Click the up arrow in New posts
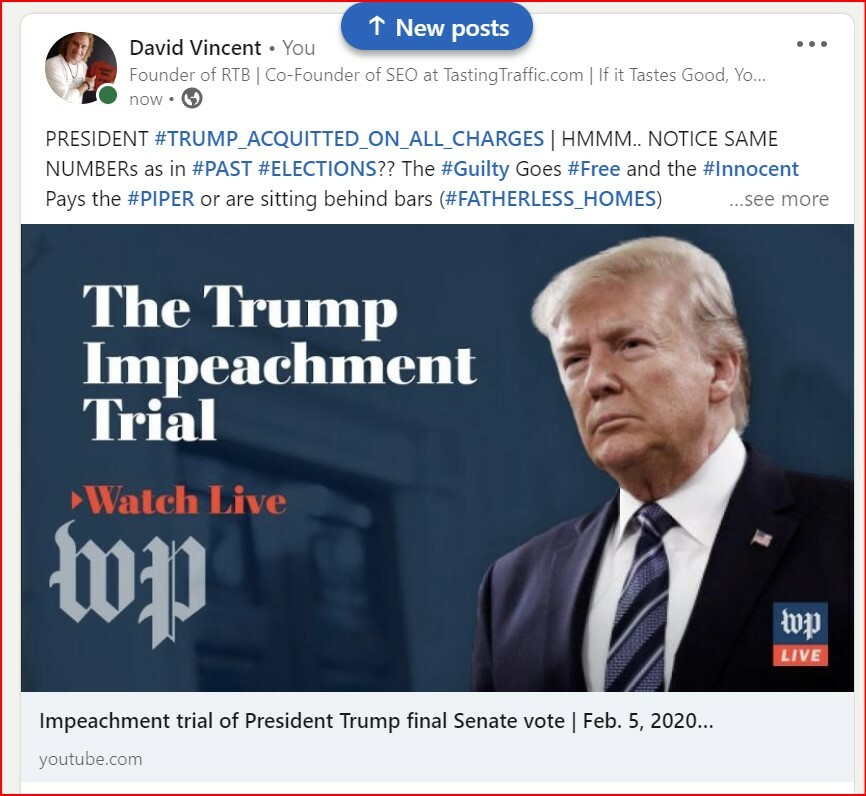 click(376, 26)
